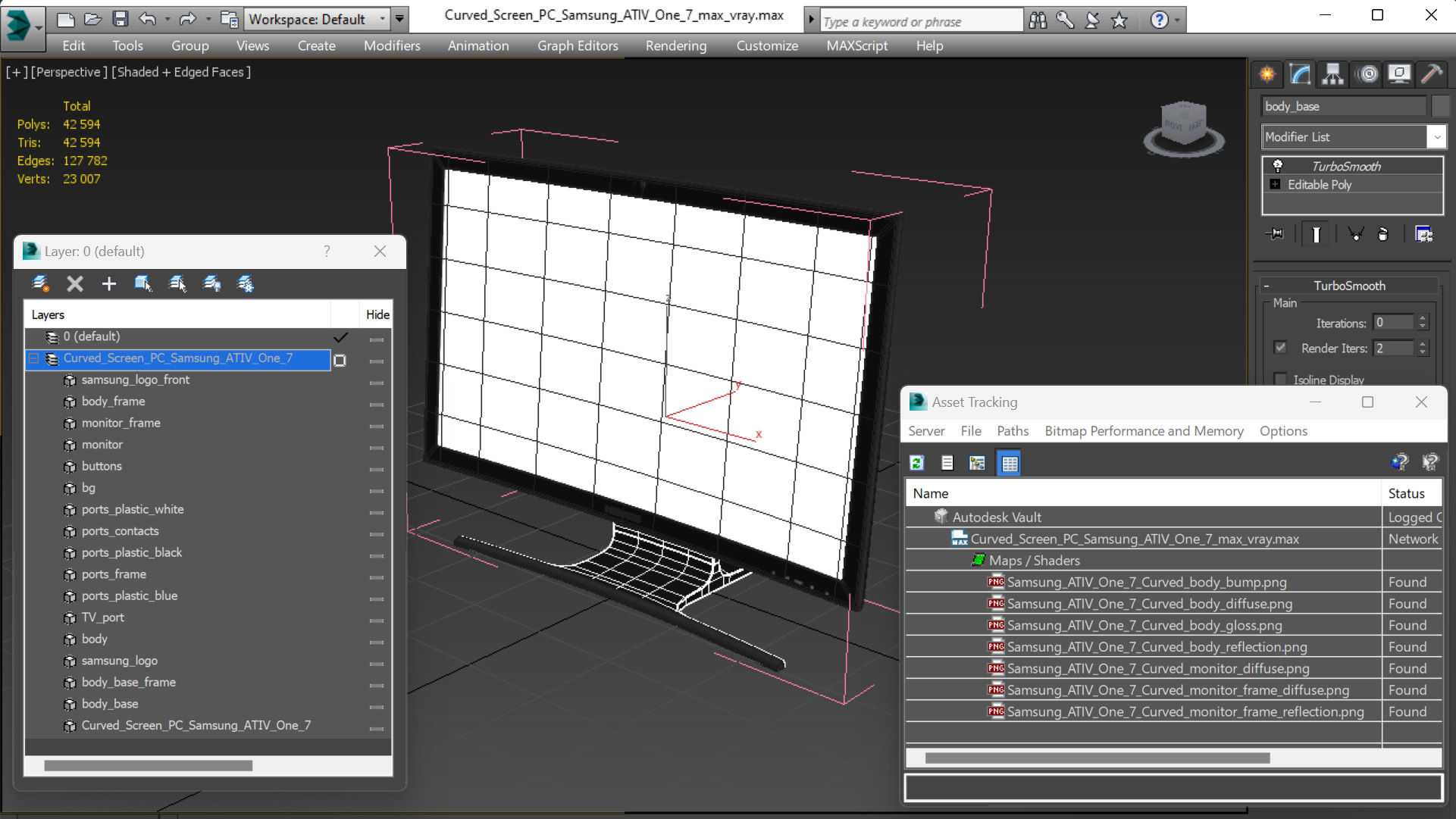This screenshot has height=819, width=1456.
Task: Click Delete Layer X icon in Layer dialog
Action: click(x=74, y=283)
